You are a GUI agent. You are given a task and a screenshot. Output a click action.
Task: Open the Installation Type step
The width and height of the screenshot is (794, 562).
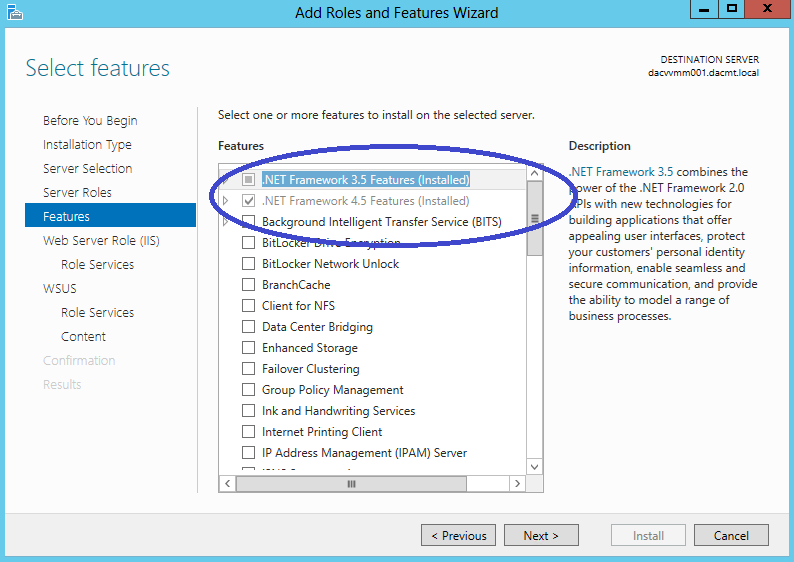click(x=87, y=145)
